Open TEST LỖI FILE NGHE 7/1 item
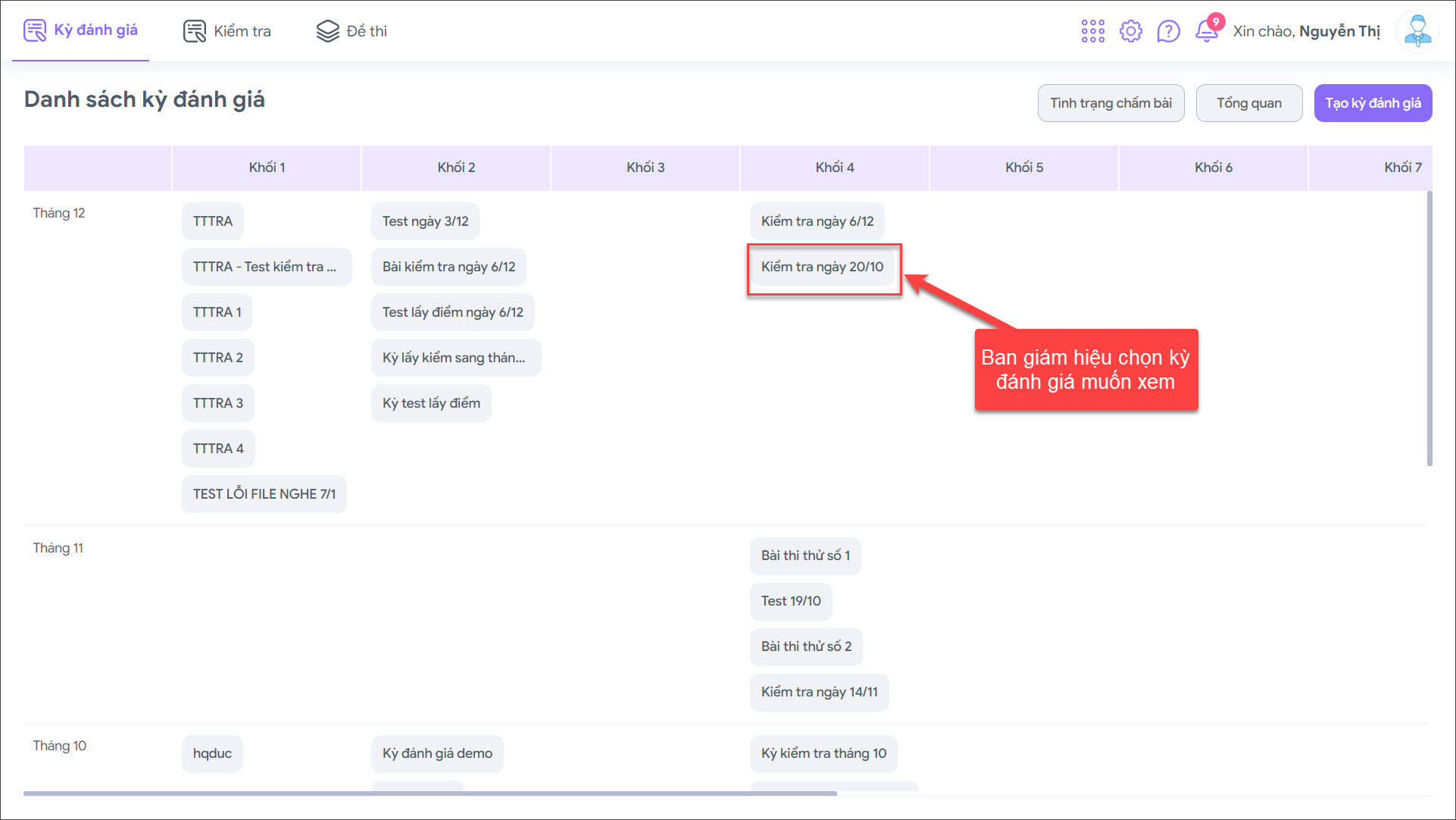 (x=264, y=494)
